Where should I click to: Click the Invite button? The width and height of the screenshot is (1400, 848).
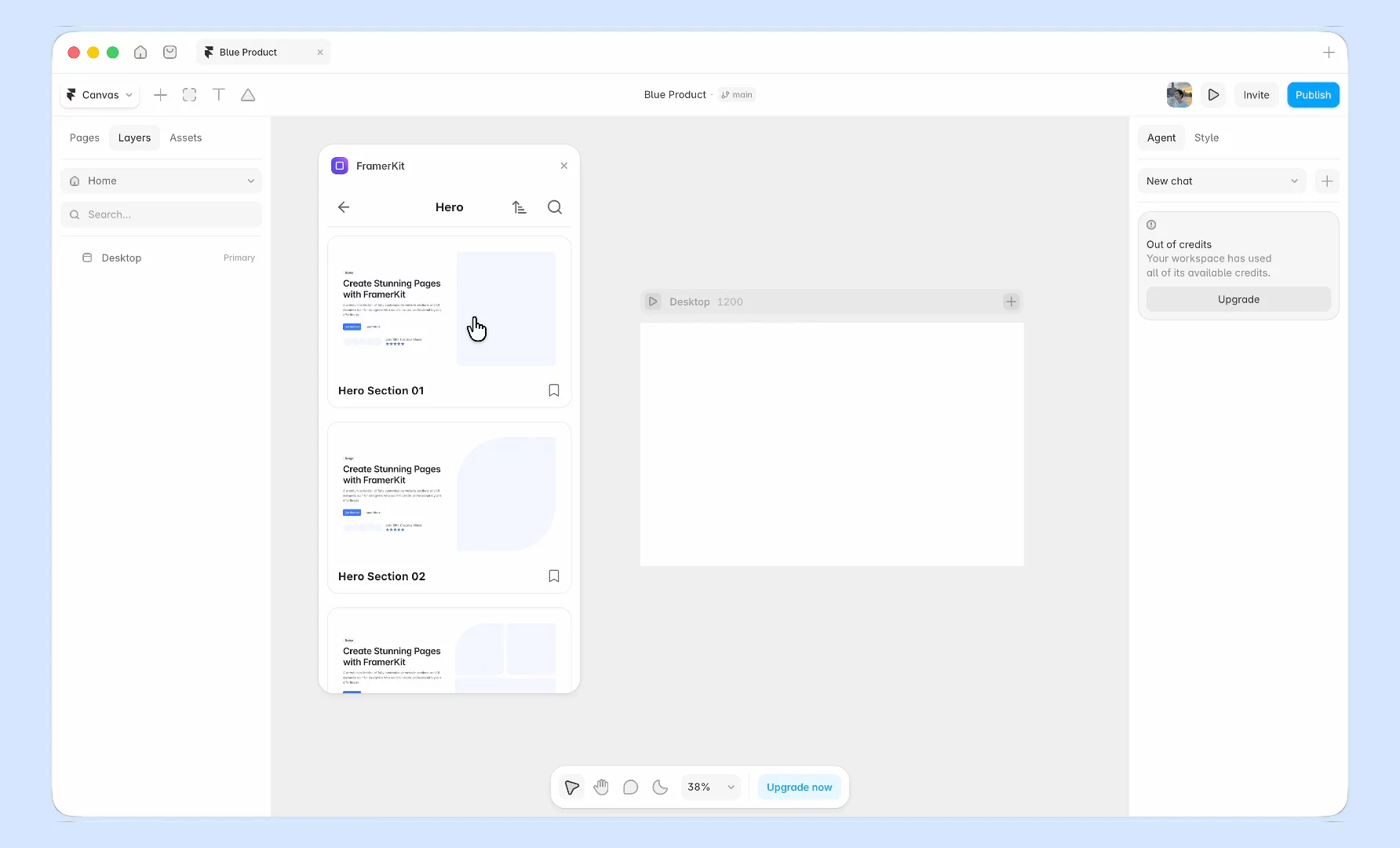click(x=1256, y=95)
